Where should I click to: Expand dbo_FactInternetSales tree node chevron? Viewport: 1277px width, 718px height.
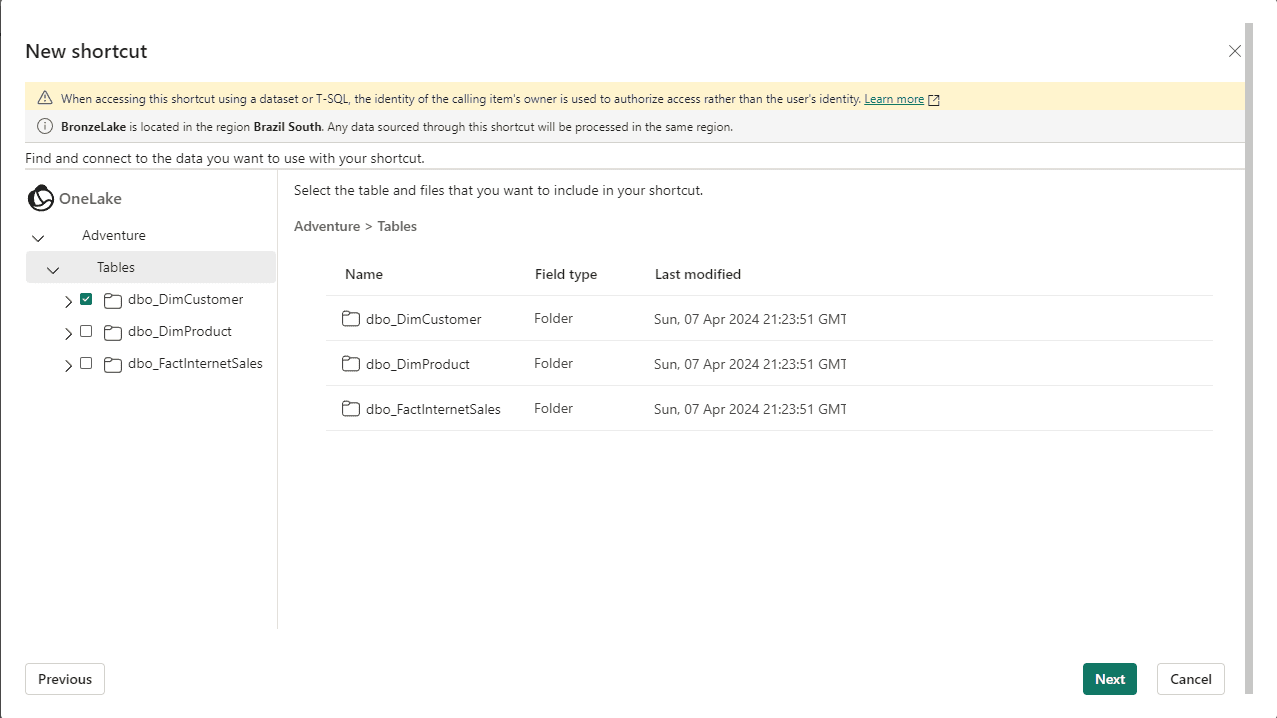pyautogui.click(x=68, y=366)
